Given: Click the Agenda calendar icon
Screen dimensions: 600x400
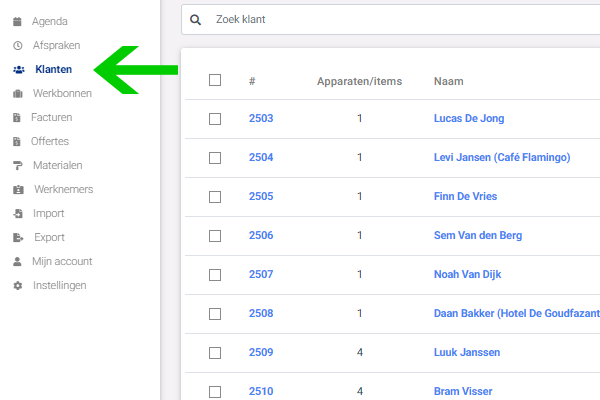Looking at the screenshot, I should pyautogui.click(x=17, y=21).
